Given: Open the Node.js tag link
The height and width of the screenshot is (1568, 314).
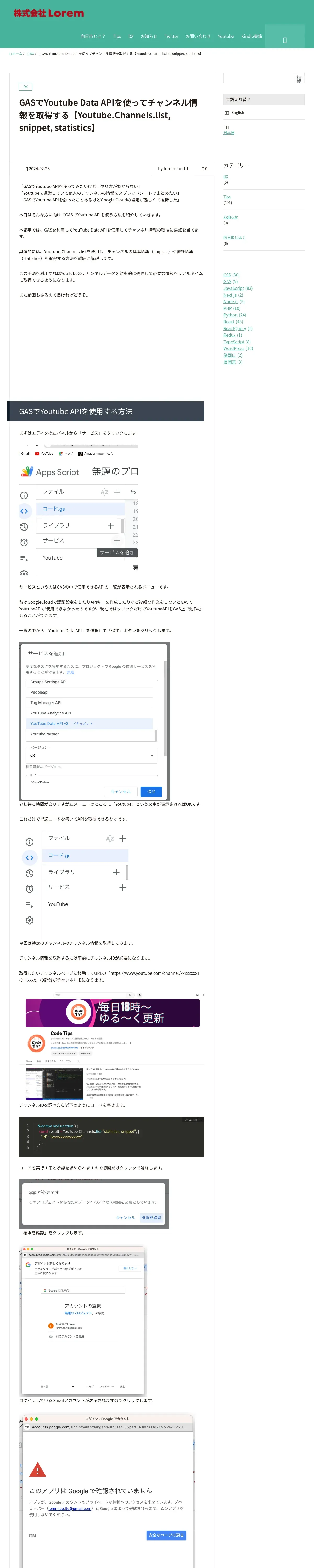Looking at the screenshot, I should (x=231, y=302).
